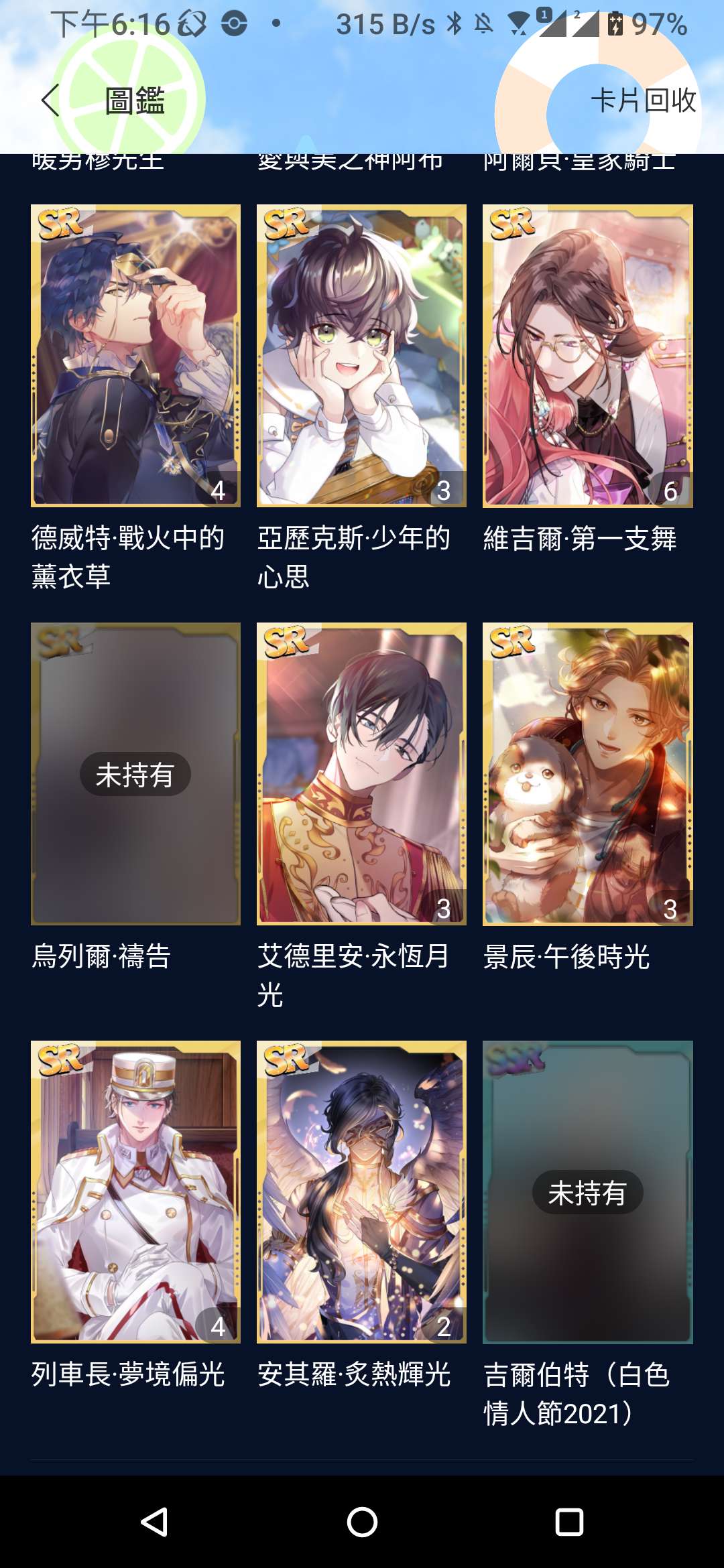Select the unowned 烏列爾·禱告 card

[135, 774]
